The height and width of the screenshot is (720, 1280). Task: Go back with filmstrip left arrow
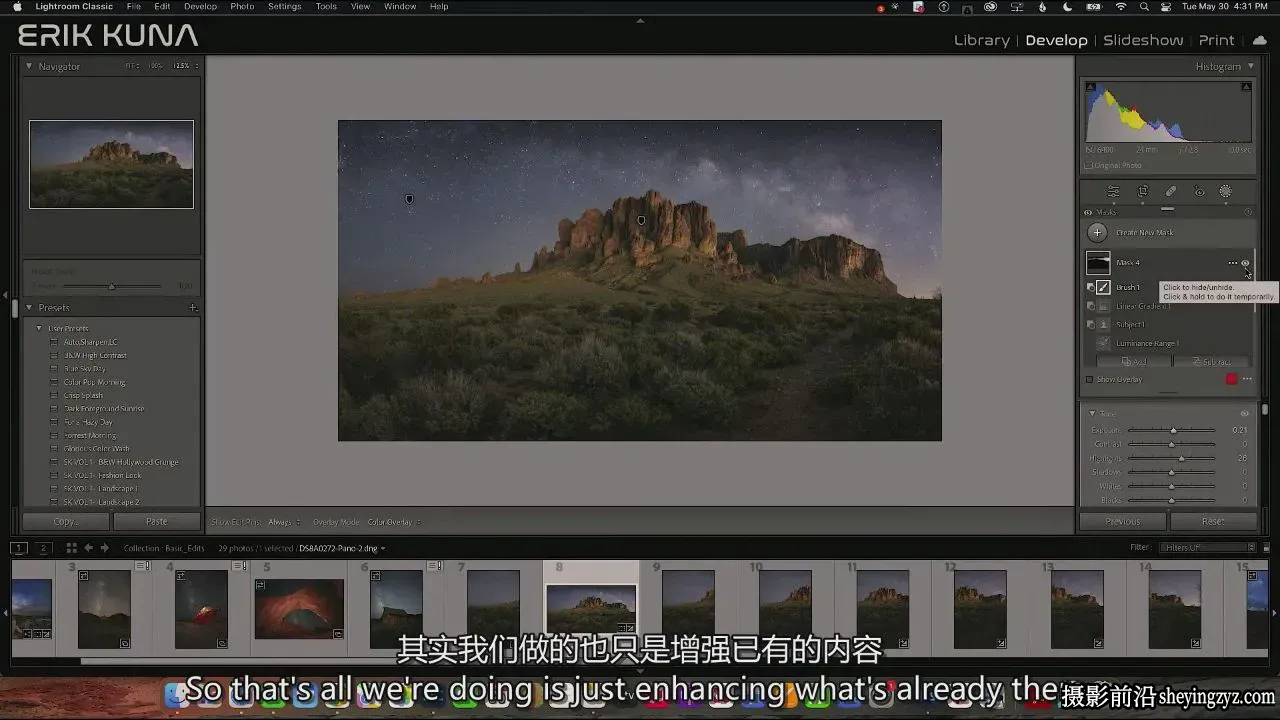click(x=88, y=548)
